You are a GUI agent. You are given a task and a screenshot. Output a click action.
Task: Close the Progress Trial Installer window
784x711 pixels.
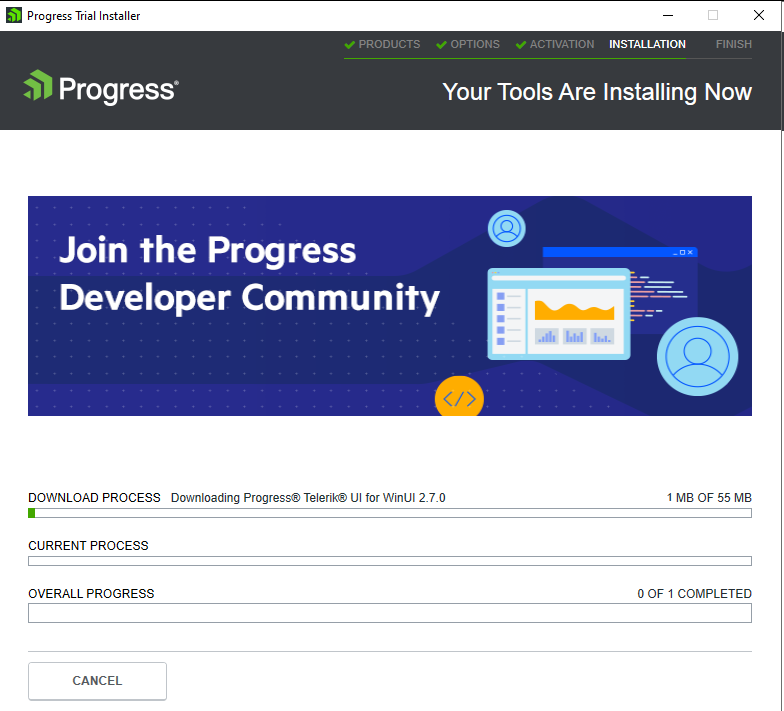click(758, 16)
